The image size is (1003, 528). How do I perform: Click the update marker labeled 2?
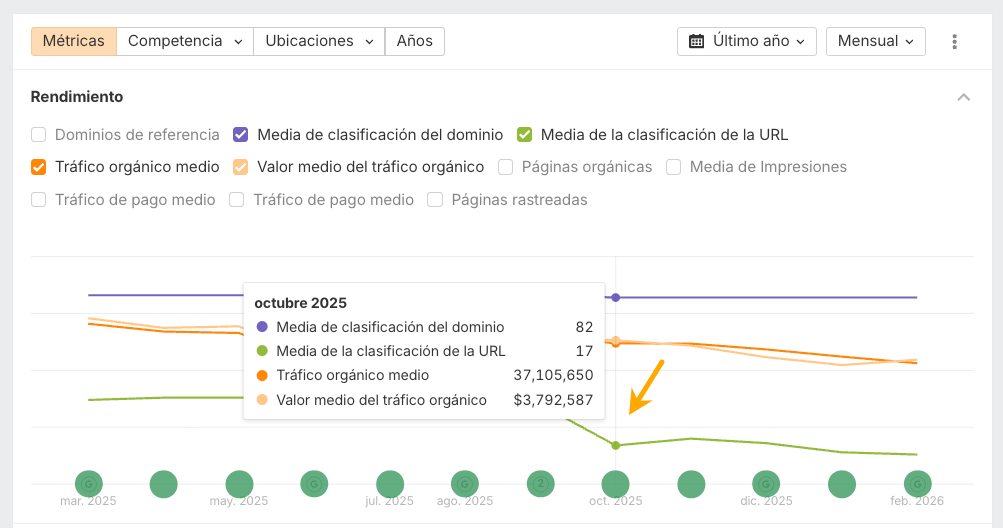tap(540, 484)
